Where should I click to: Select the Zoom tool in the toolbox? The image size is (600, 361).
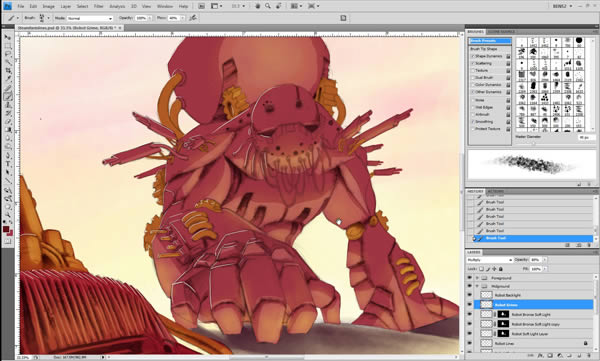tap(7, 215)
